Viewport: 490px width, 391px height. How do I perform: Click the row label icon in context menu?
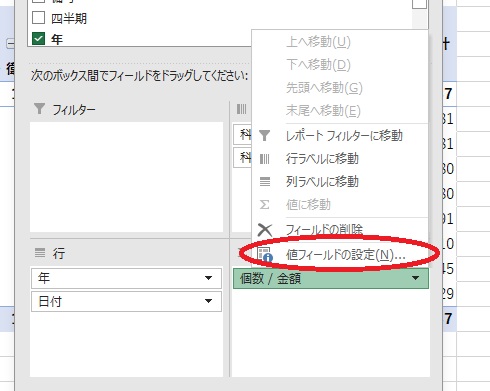point(264,159)
